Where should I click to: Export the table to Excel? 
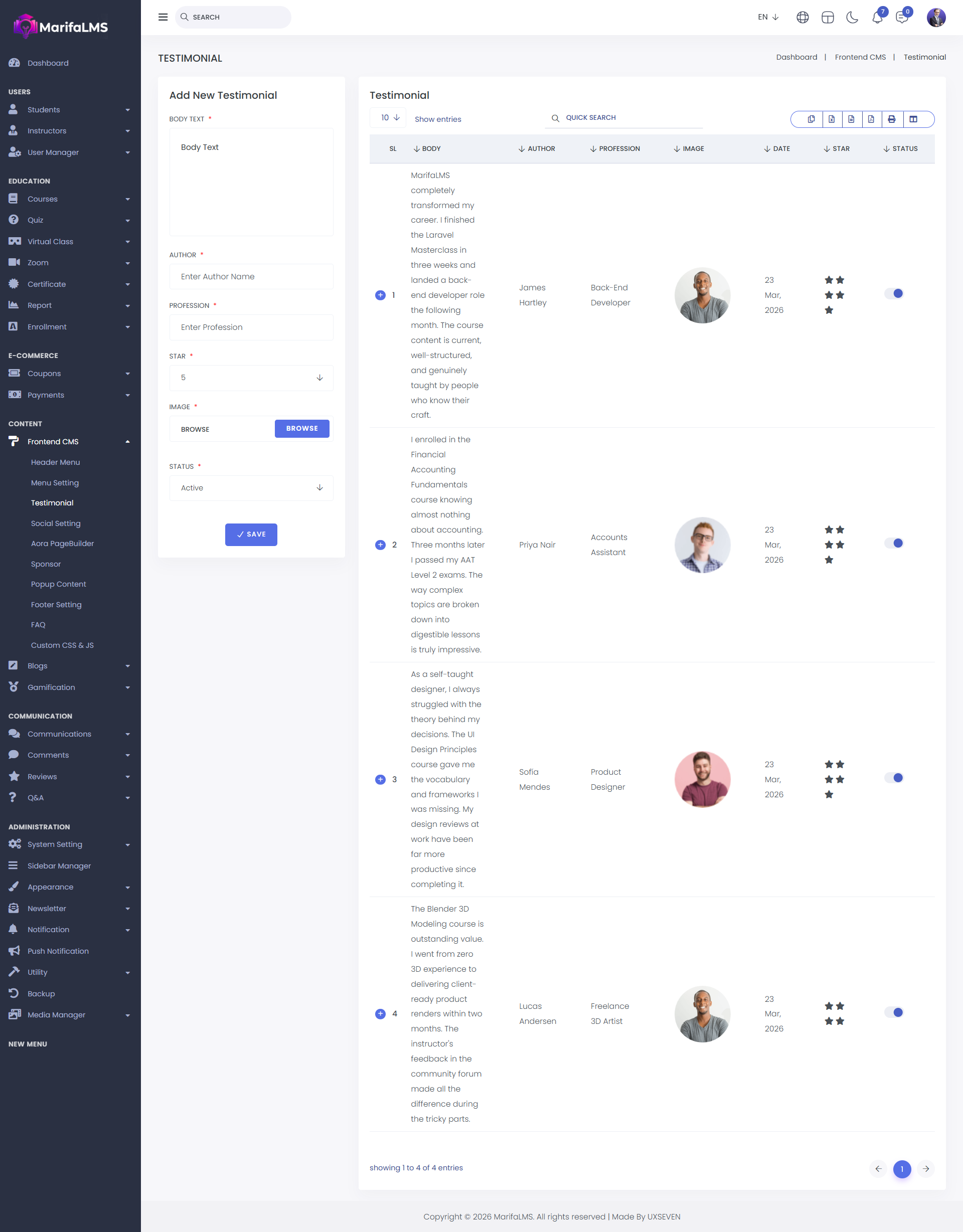click(x=832, y=119)
